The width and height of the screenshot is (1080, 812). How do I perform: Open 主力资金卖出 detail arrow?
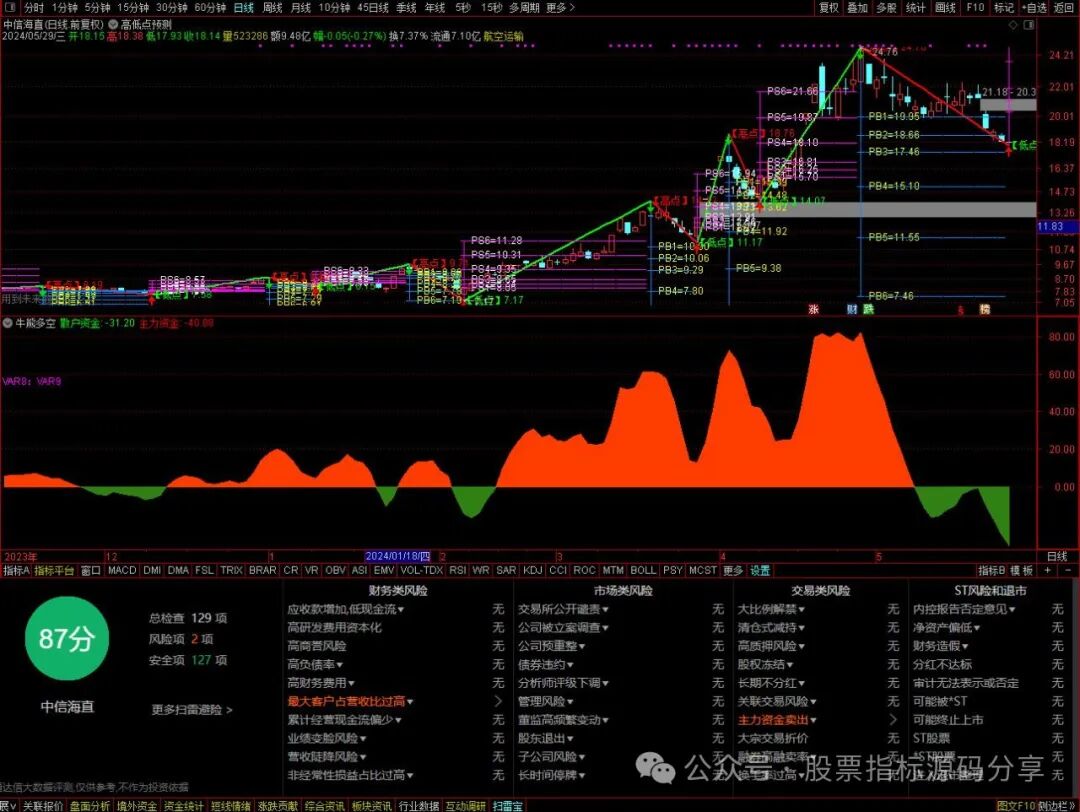(893, 720)
